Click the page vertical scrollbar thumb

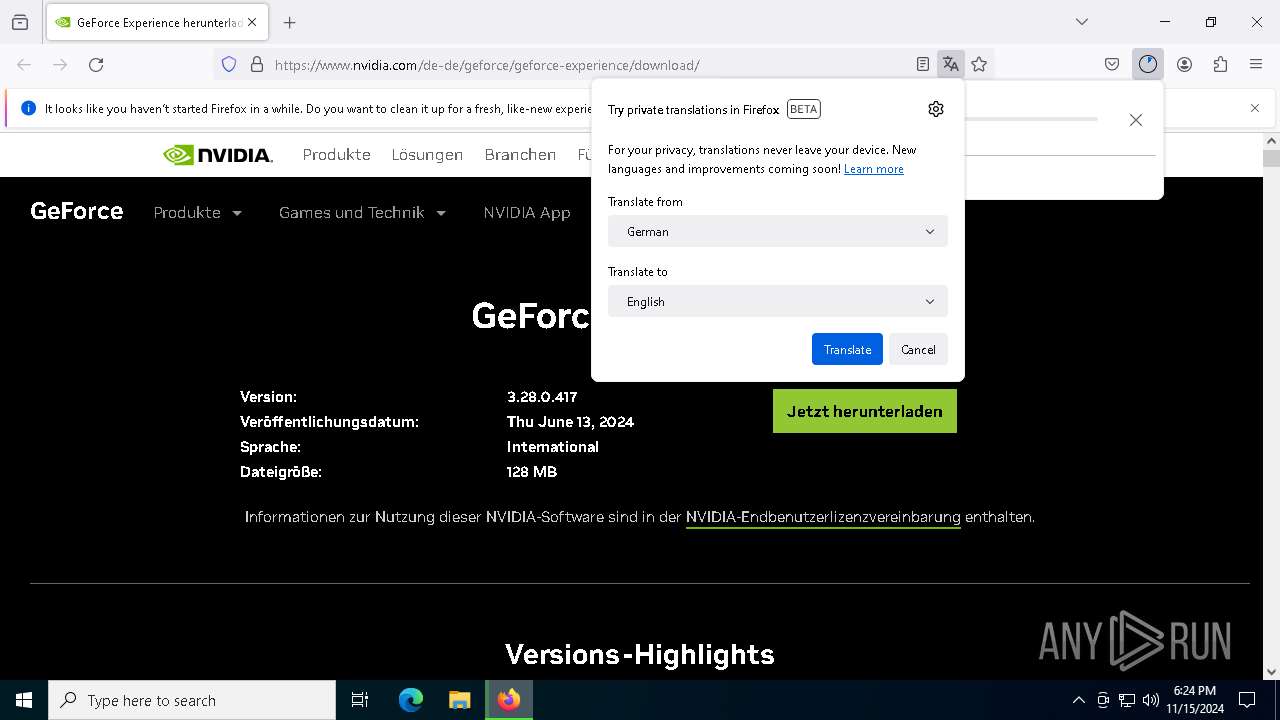(1271, 158)
